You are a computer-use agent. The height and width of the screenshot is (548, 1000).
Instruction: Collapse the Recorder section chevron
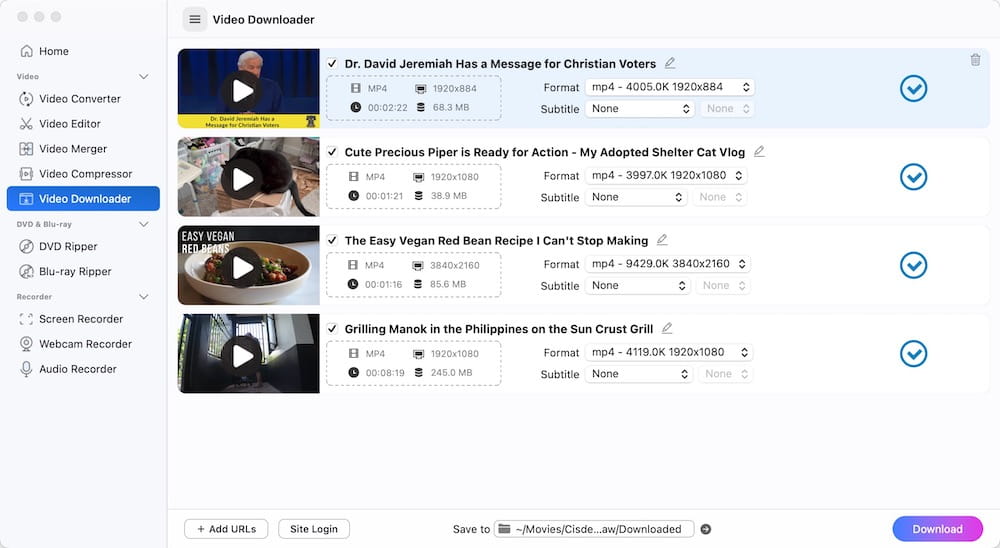click(x=143, y=297)
